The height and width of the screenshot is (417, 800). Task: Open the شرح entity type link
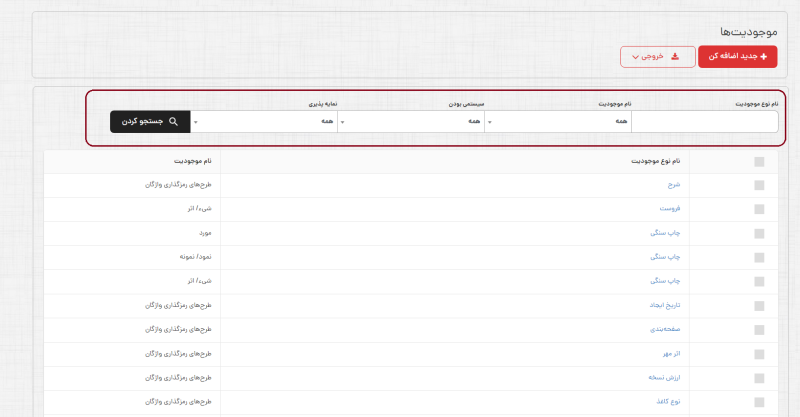(672, 185)
